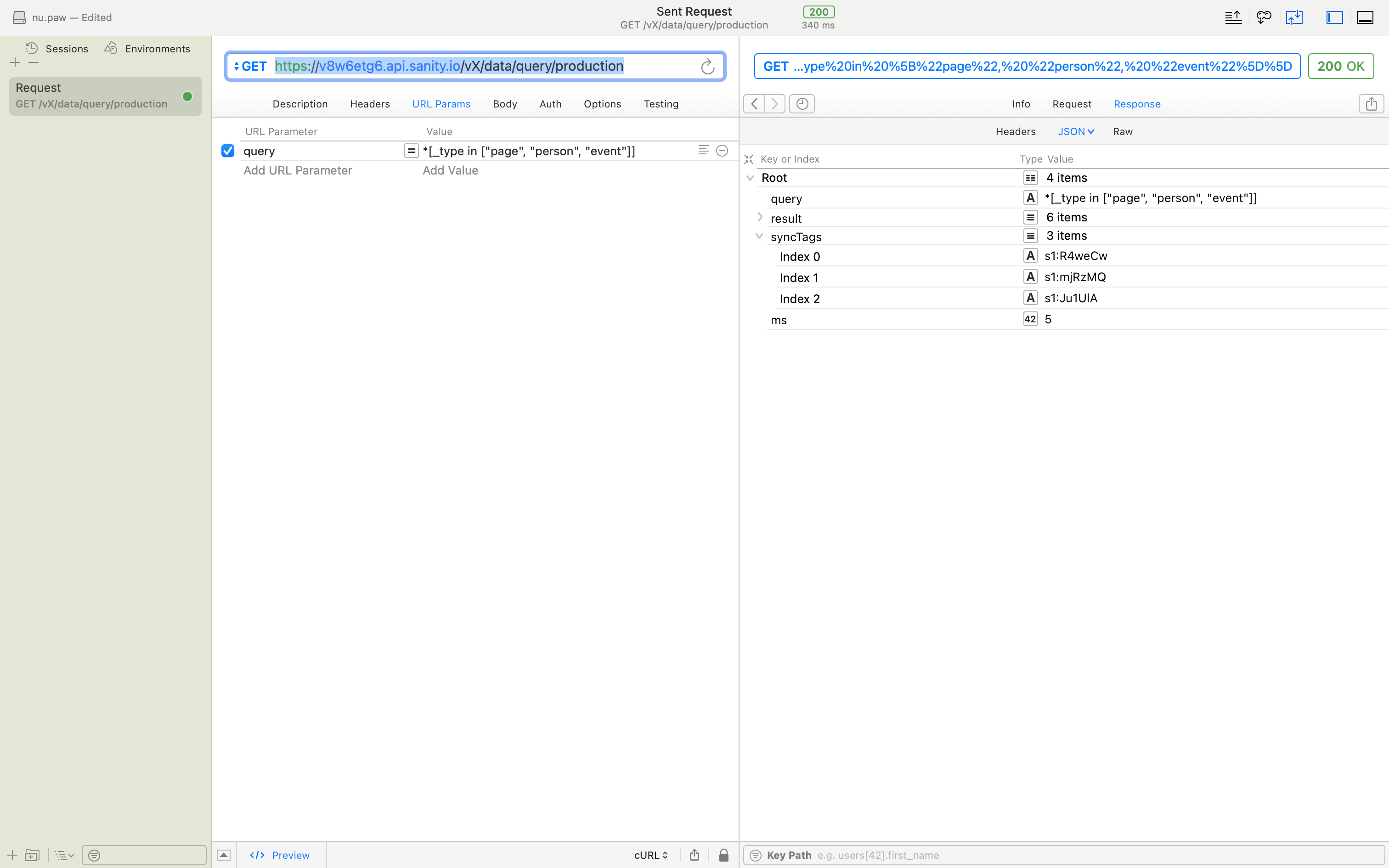This screenshot has height=868, width=1389.
Task: Focus the sidebar filter search field
Action: point(144,855)
